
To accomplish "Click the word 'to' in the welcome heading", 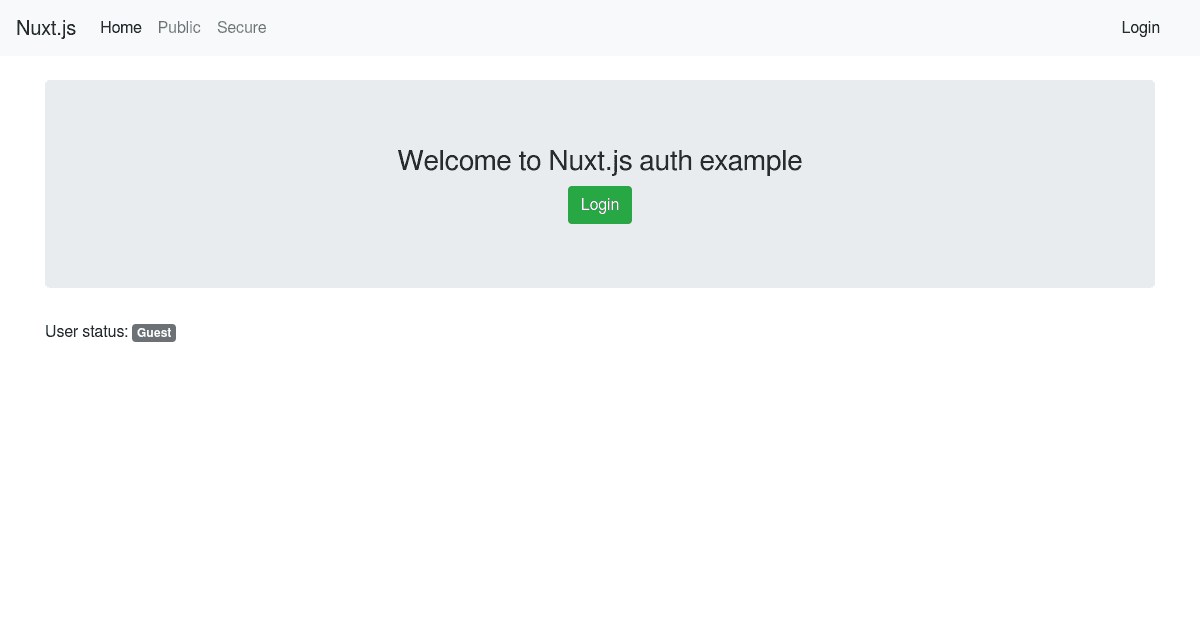I will (x=530, y=160).
